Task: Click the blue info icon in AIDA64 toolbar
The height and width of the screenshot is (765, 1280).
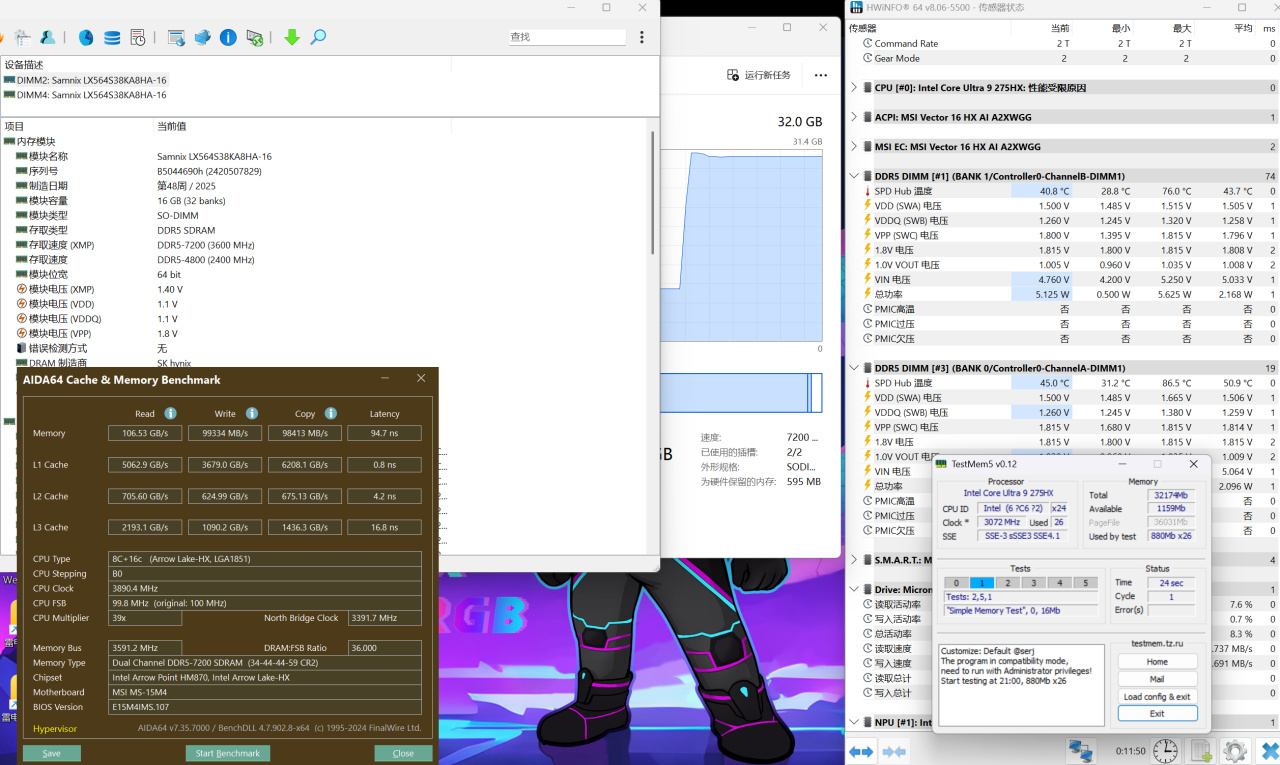Action: tap(228, 37)
